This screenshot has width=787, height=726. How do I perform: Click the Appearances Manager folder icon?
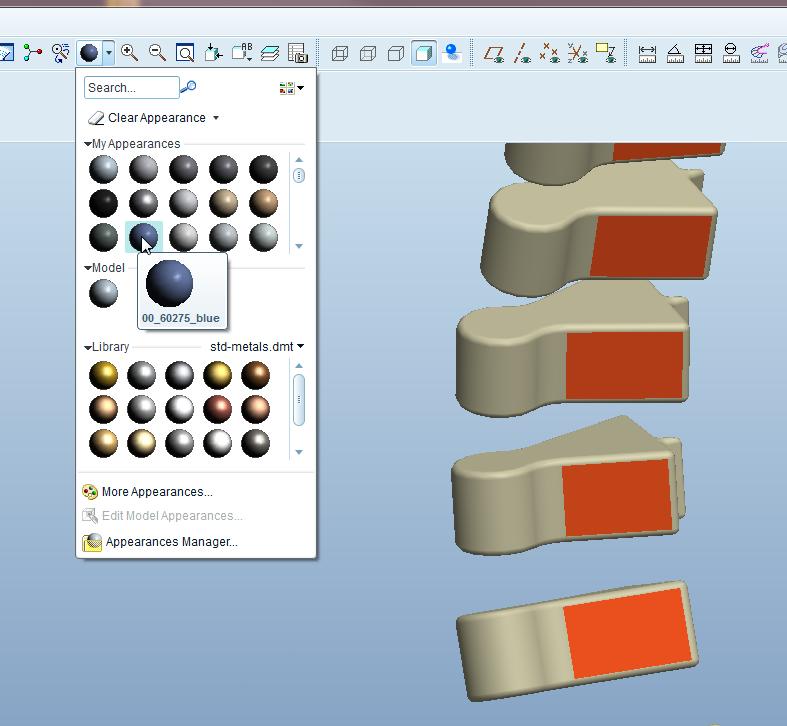92,542
